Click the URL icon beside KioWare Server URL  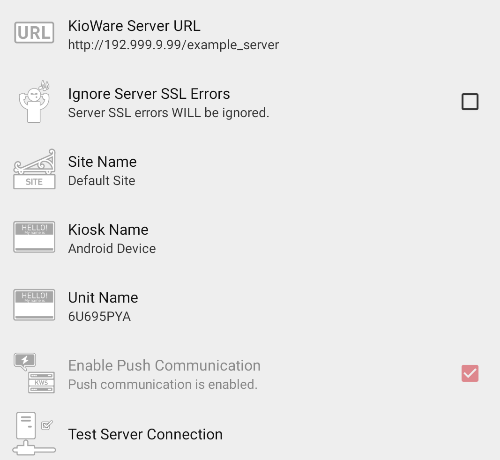coord(34,33)
